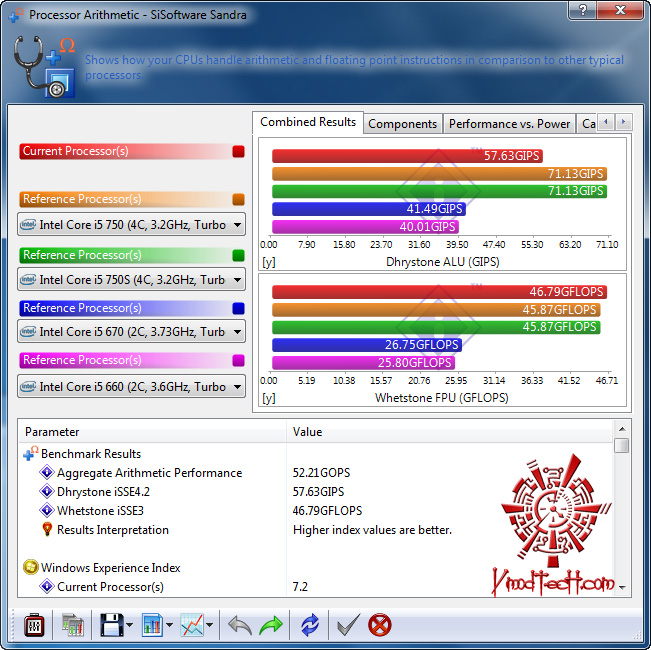Click the Aggregate Arithmetic Performance label
651x650 pixels.
point(149,473)
